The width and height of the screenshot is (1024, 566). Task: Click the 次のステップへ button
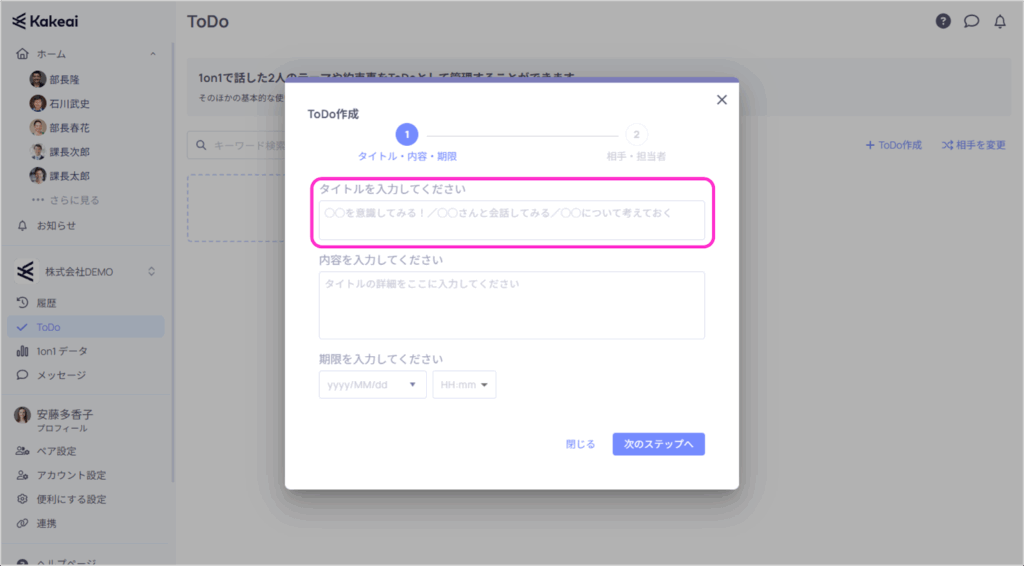click(x=658, y=444)
